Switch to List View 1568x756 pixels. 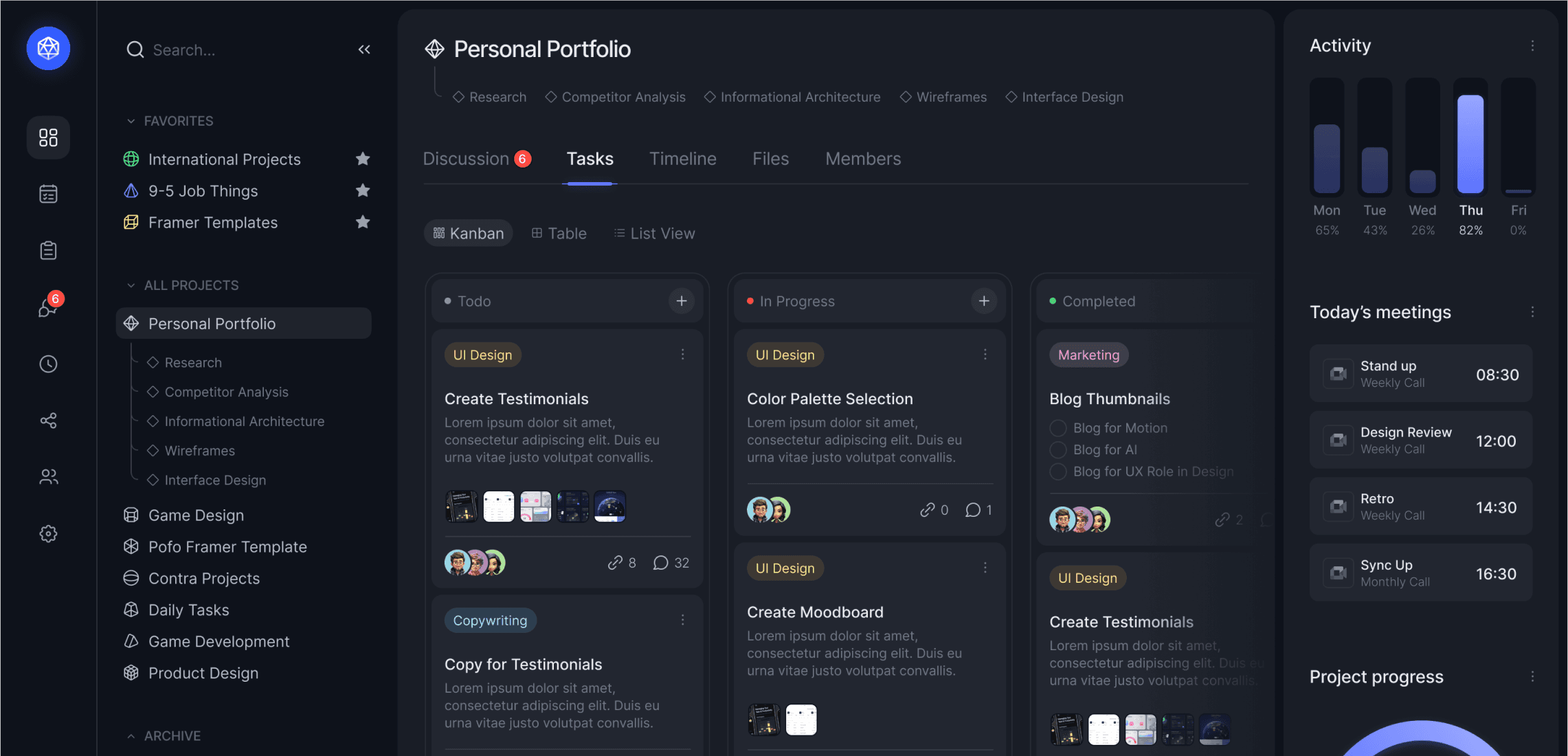tap(653, 233)
